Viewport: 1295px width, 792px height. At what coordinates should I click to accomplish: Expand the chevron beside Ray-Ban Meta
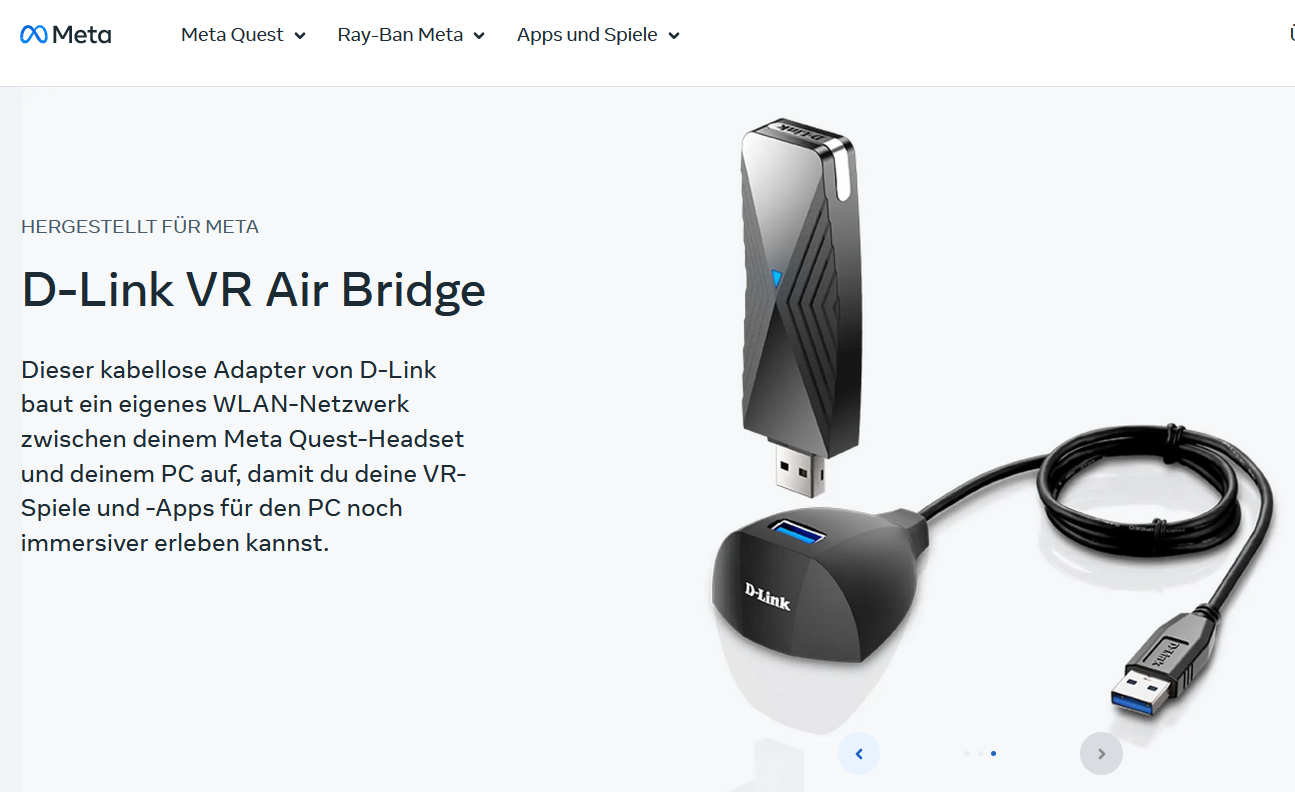coord(479,36)
